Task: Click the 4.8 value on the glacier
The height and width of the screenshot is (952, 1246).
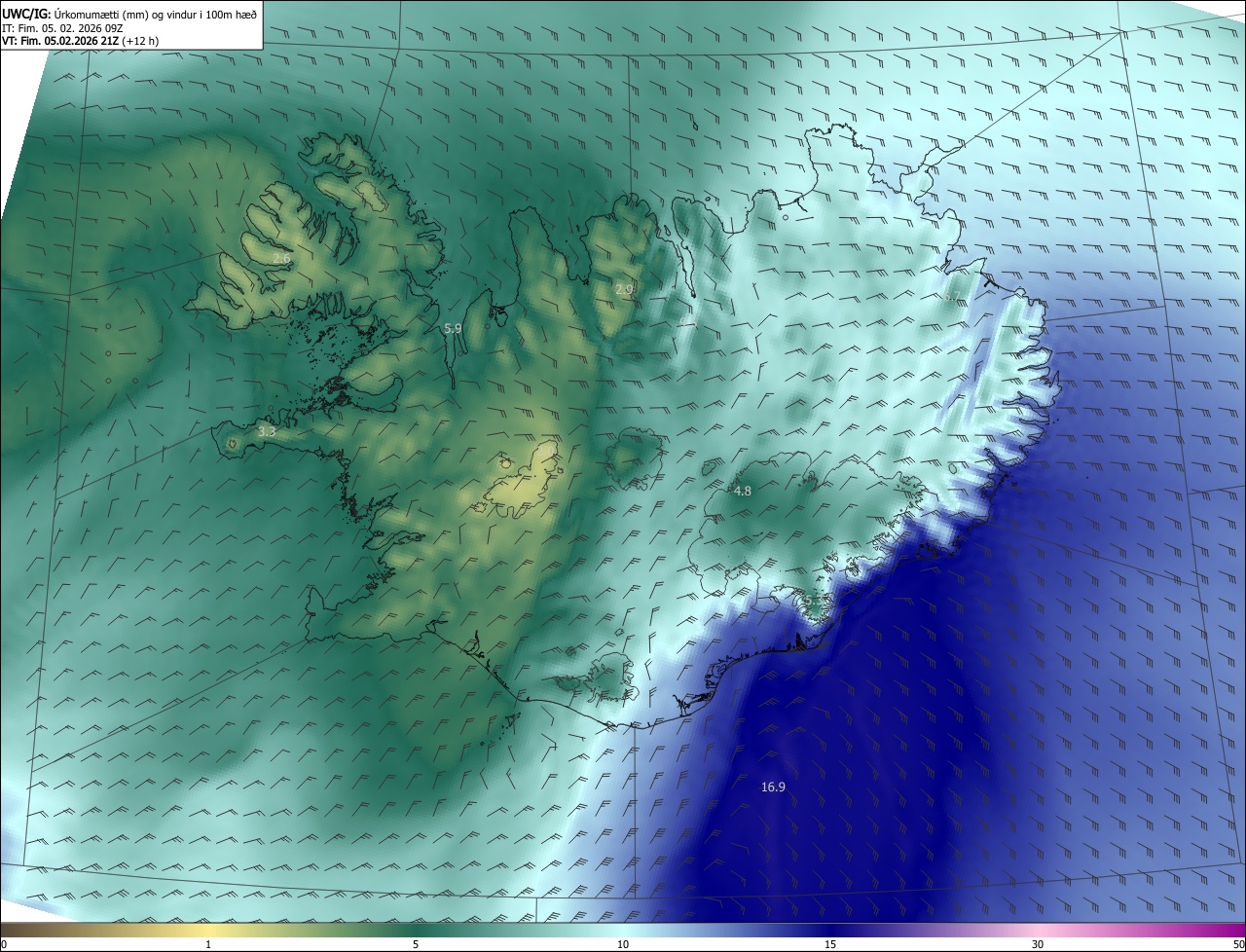Action: click(742, 492)
